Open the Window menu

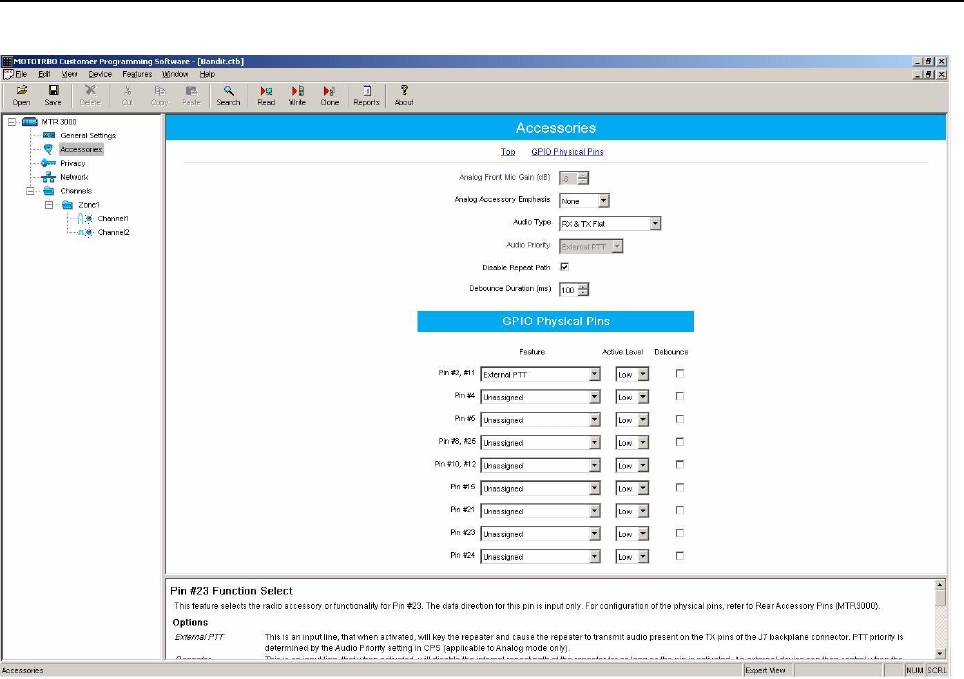click(175, 74)
